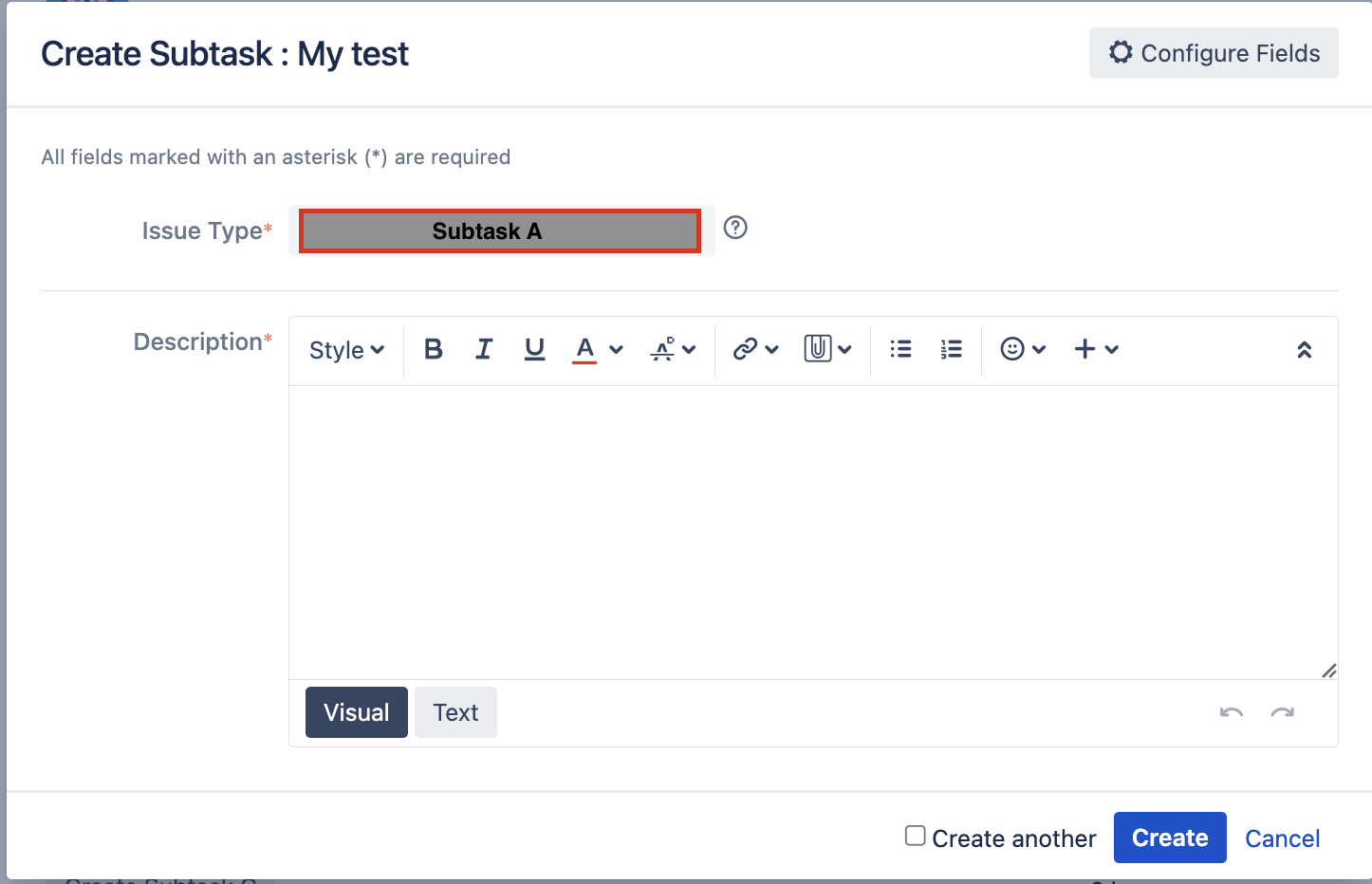The image size is (1372, 884).
Task: Open the Style dropdown
Action: point(346,350)
